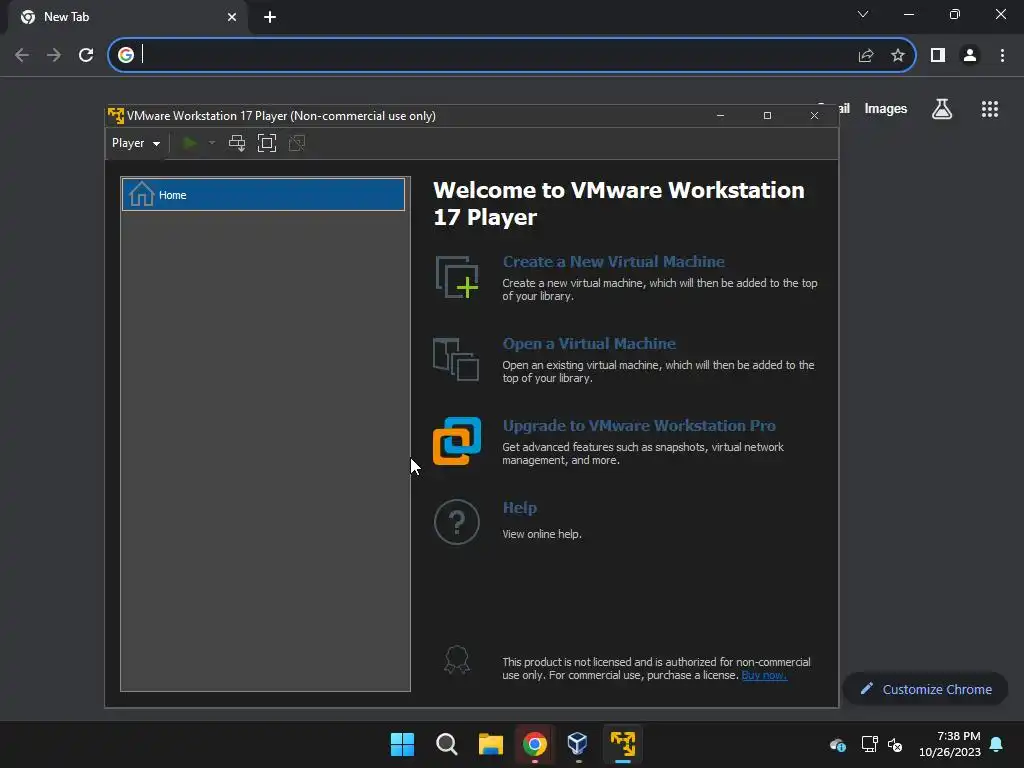Open notifications bell icon

[x=997, y=744]
